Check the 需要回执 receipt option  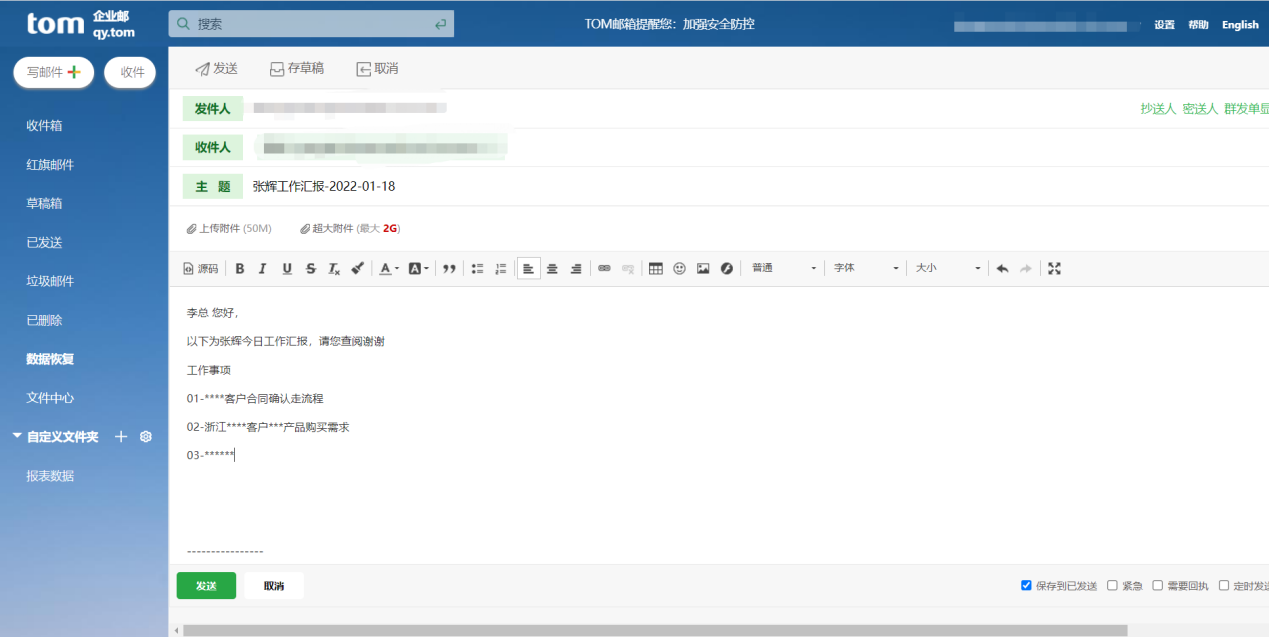[1158, 585]
